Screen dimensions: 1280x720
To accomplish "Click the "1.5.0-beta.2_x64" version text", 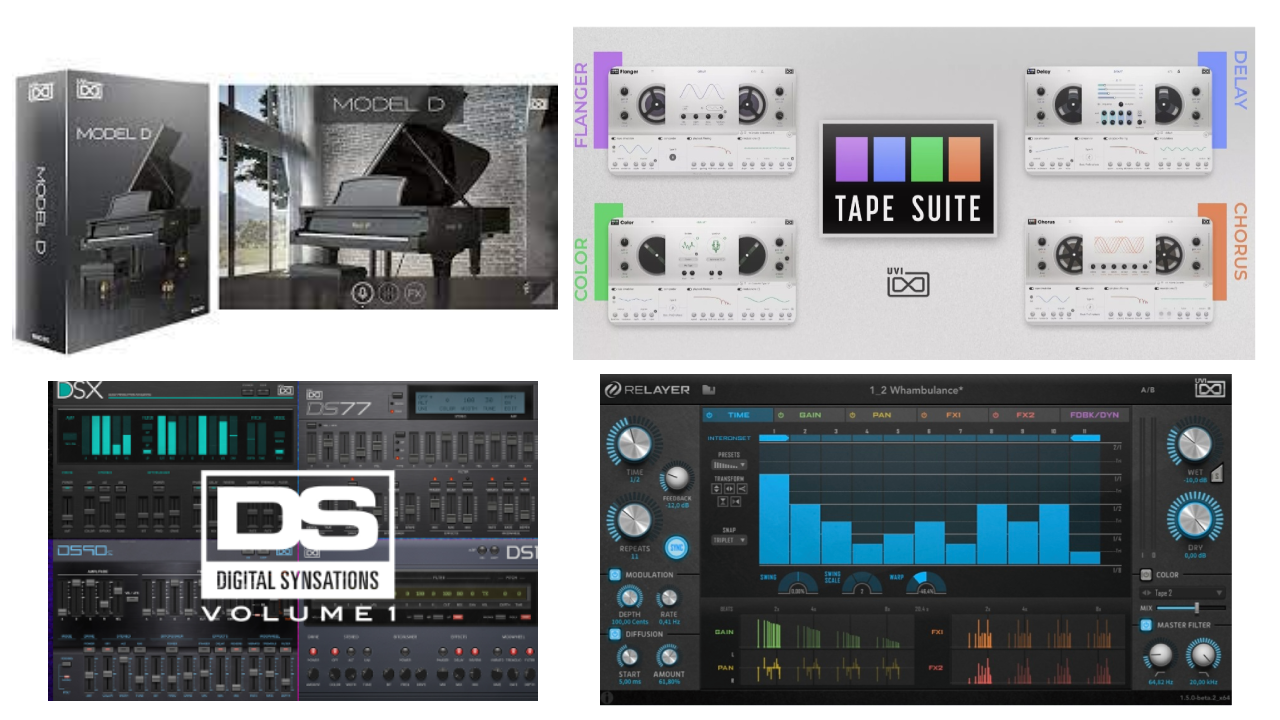I will [x=1204, y=697].
